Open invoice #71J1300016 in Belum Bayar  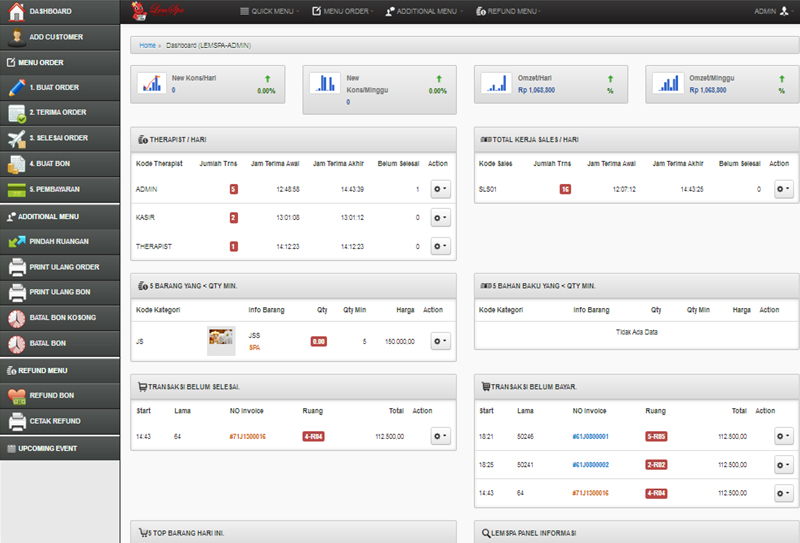(x=590, y=493)
